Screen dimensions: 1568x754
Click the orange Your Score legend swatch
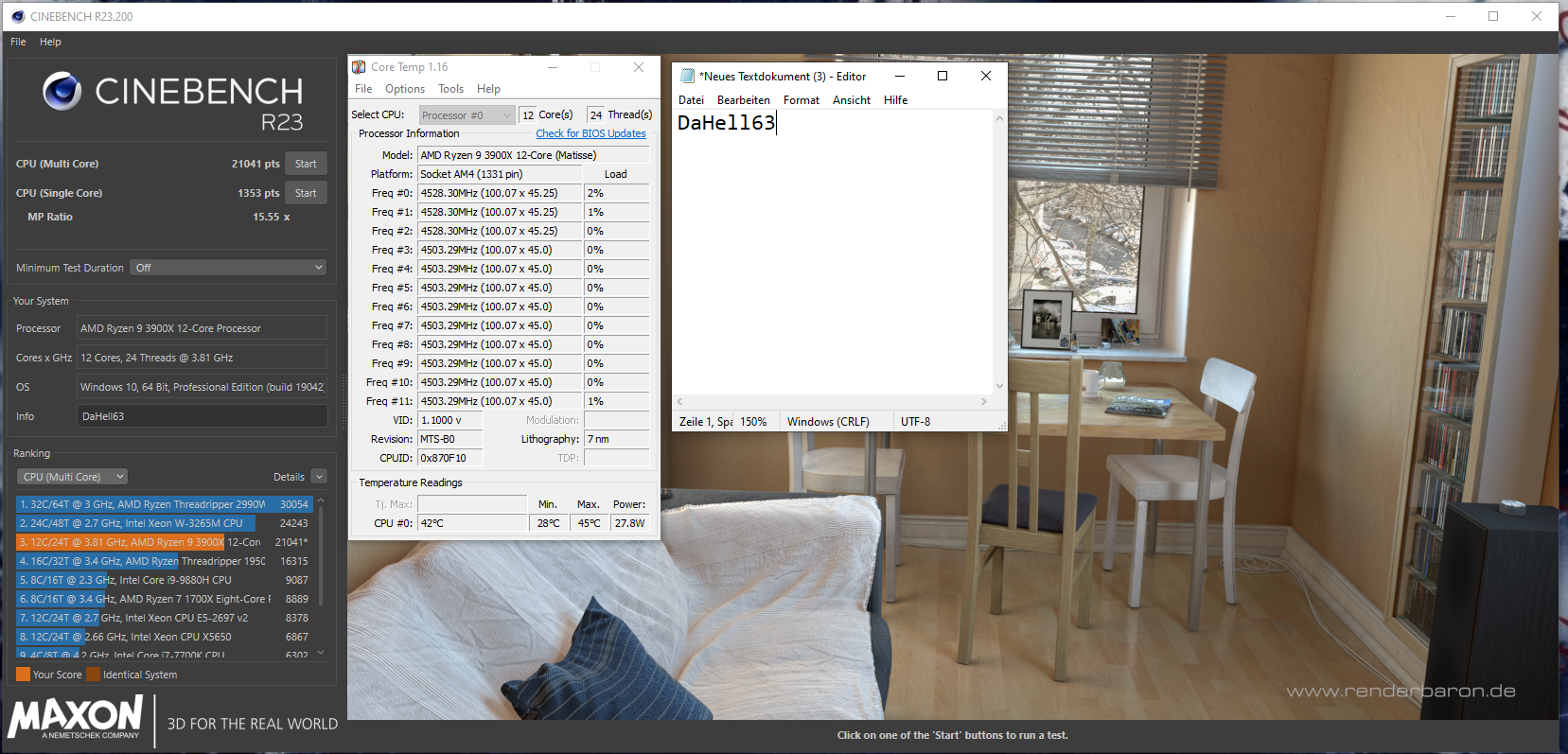(23, 675)
